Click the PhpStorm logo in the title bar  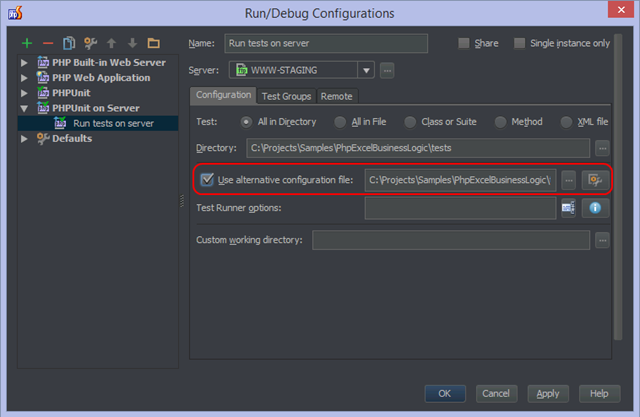(15, 13)
